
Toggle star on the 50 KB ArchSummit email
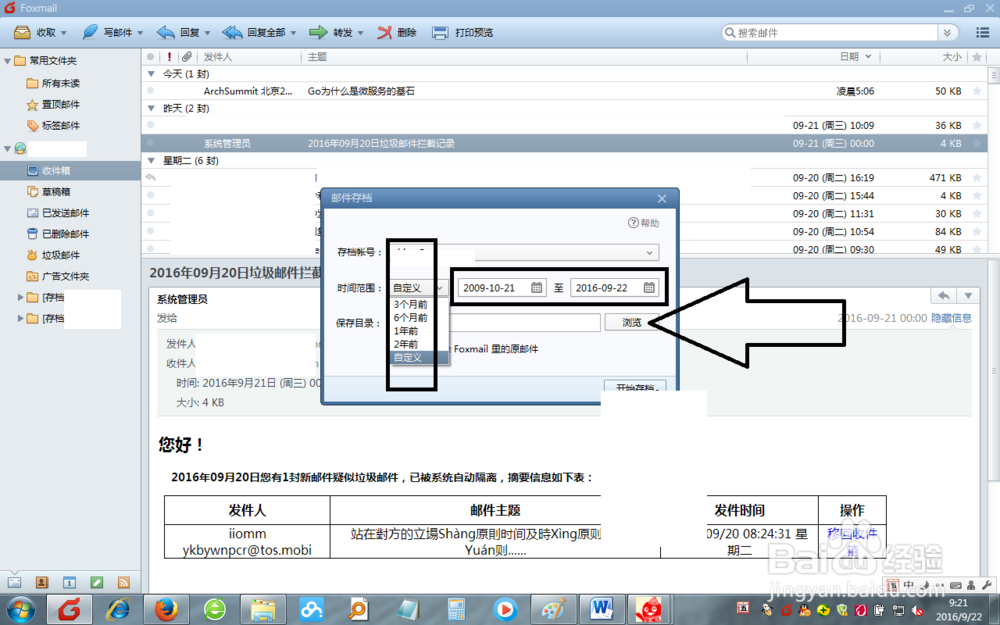[977, 91]
